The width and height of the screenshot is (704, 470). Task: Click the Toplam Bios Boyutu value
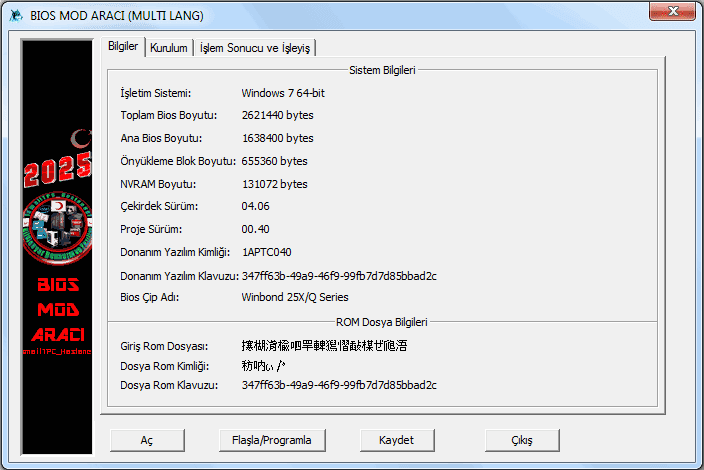pos(278,115)
